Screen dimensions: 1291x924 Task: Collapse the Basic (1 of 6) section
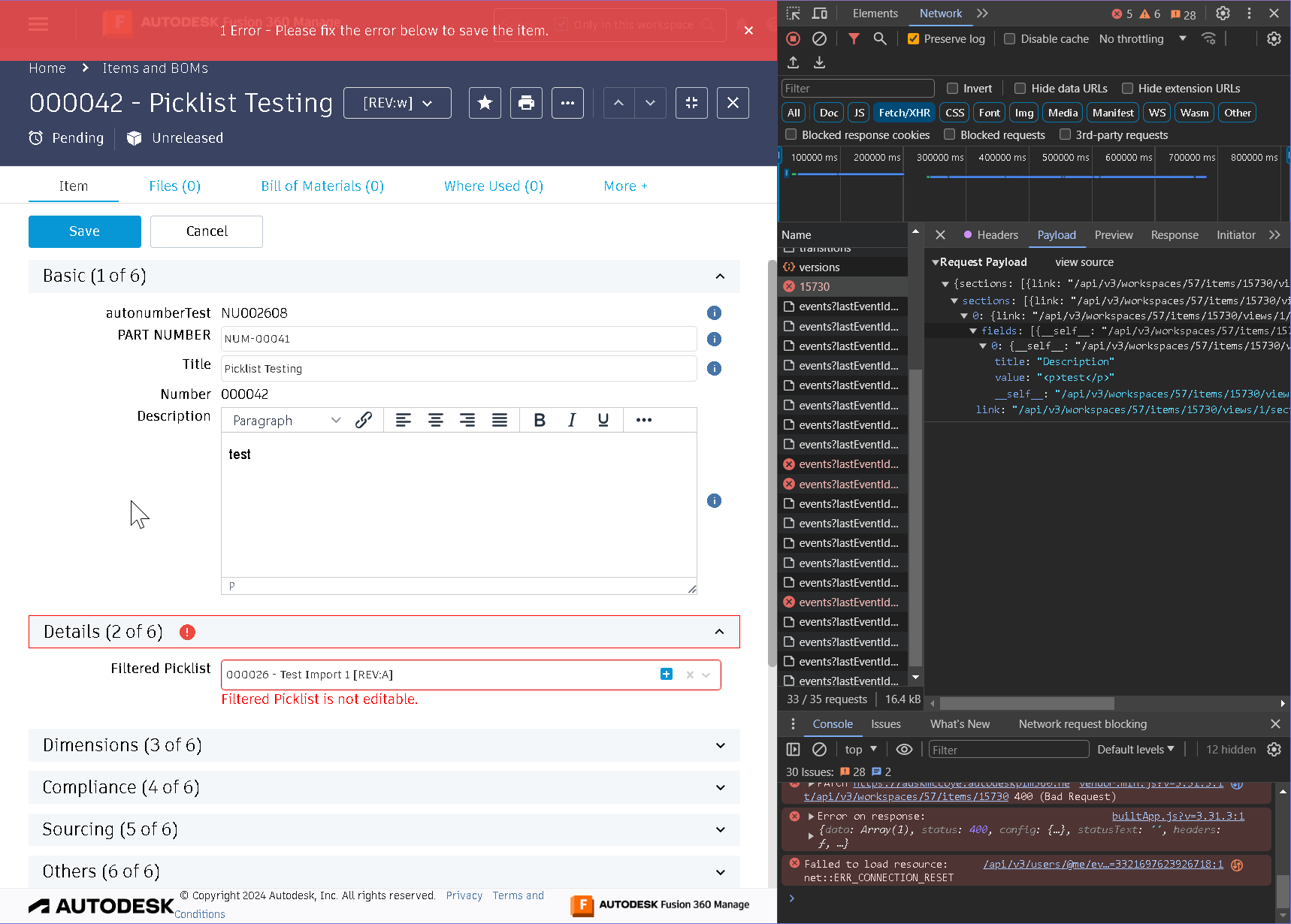point(719,276)
